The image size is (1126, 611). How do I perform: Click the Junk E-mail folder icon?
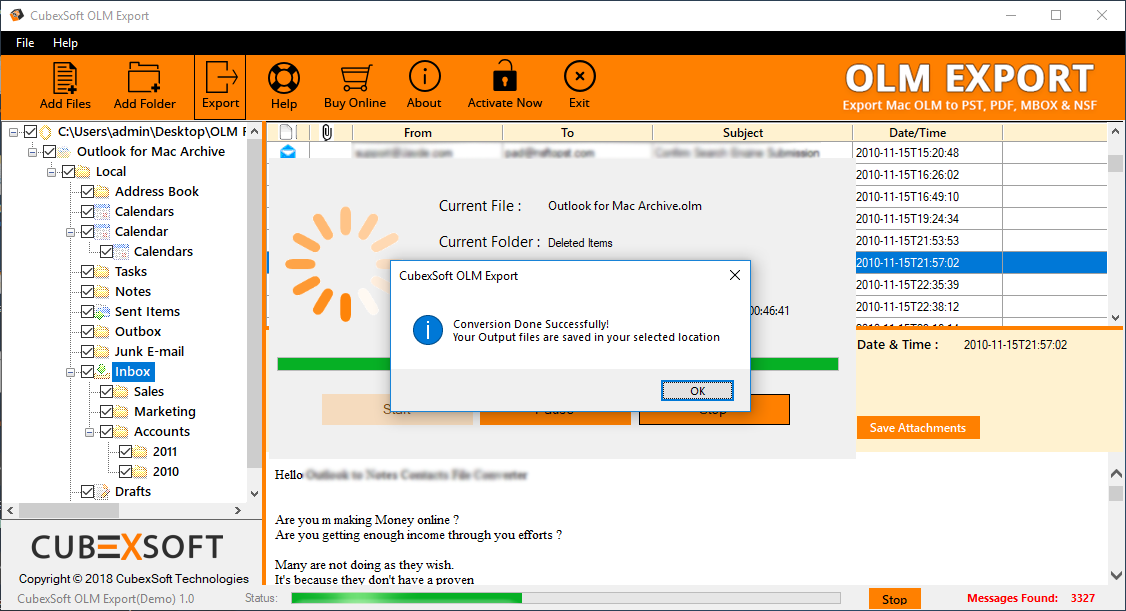(103, 352)
